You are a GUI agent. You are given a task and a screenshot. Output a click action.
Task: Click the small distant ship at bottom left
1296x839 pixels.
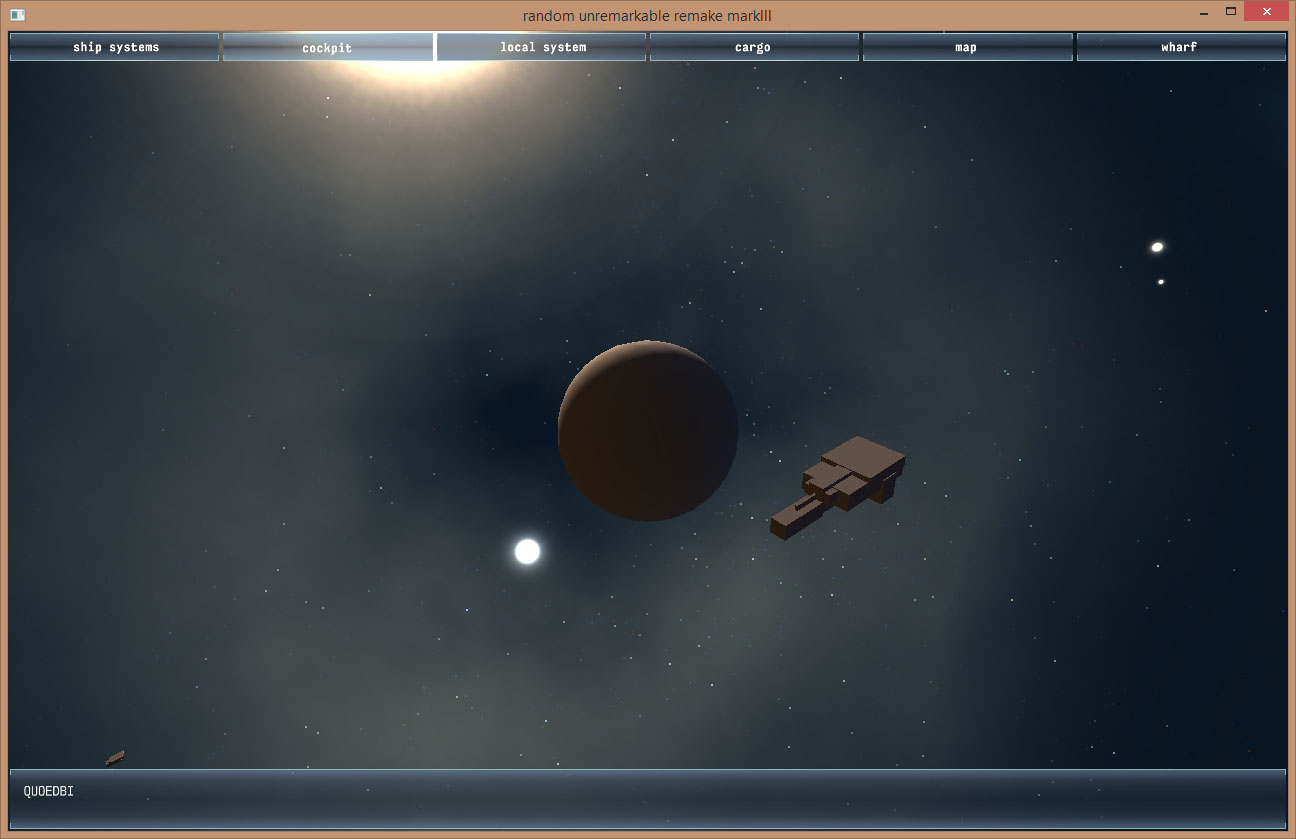click(115, 758)
